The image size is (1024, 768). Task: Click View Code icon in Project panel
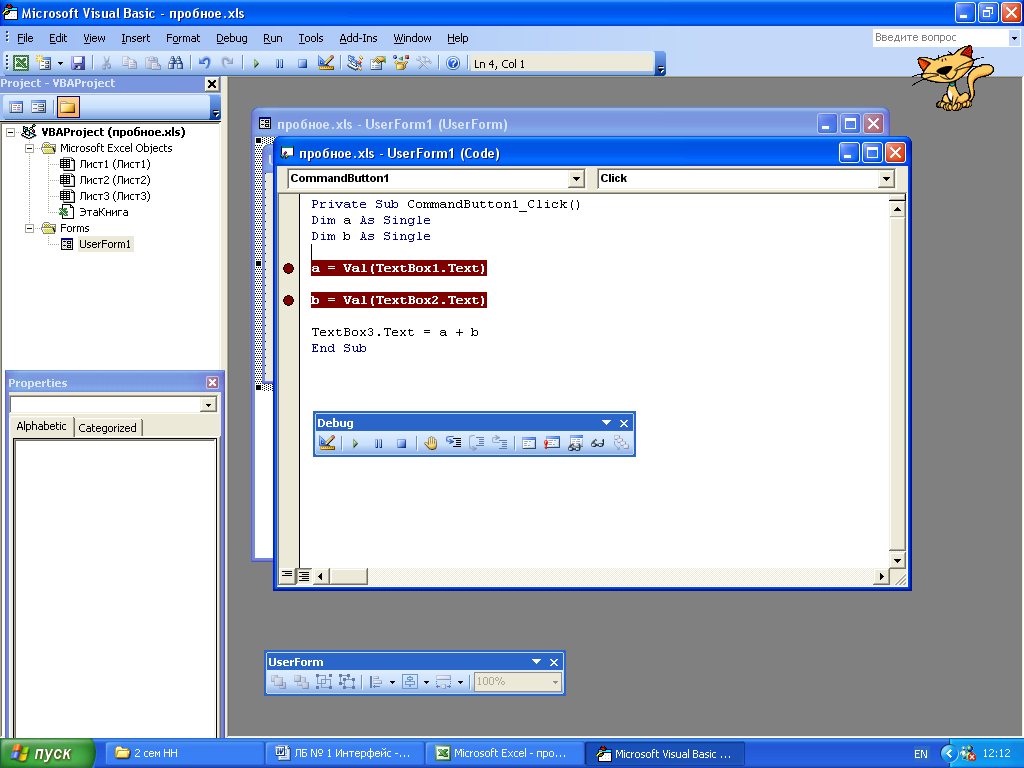click(x=16, y=107)
